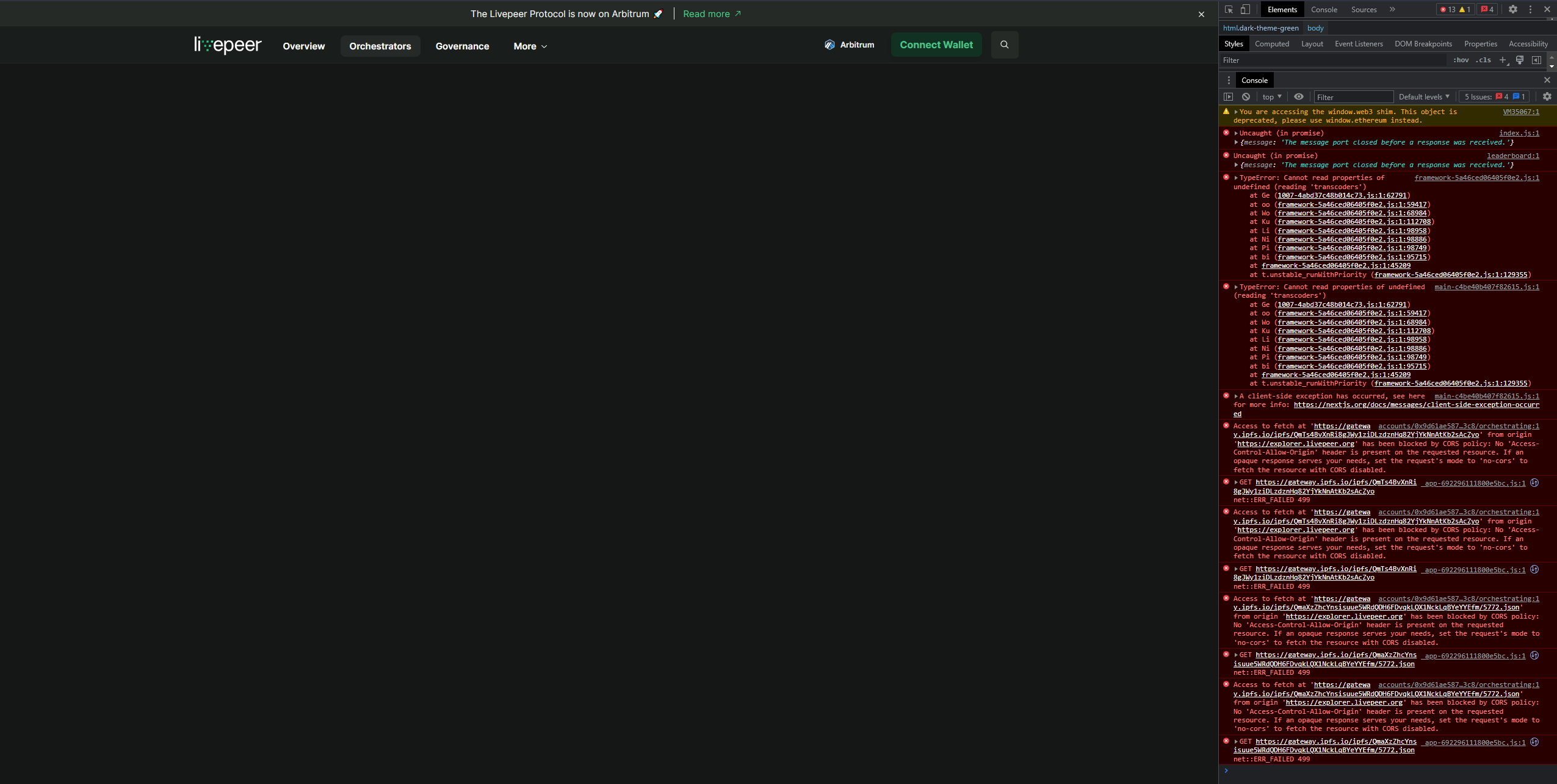Toggle the .cls classes editor
This screenshot has height=784, width=1557.
1483,60
